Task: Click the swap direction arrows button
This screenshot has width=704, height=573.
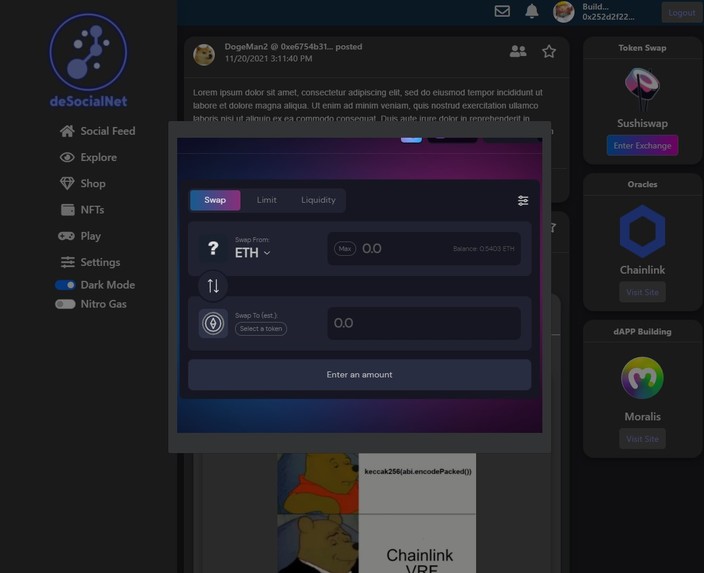Action: coord(213,286)
